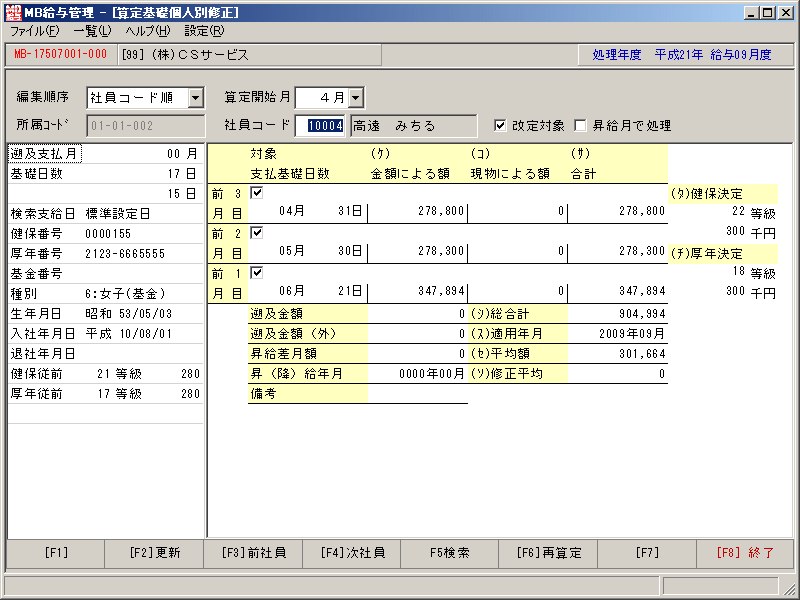Click the 種別 value 6:女子(基金)

tap(126, 294)
